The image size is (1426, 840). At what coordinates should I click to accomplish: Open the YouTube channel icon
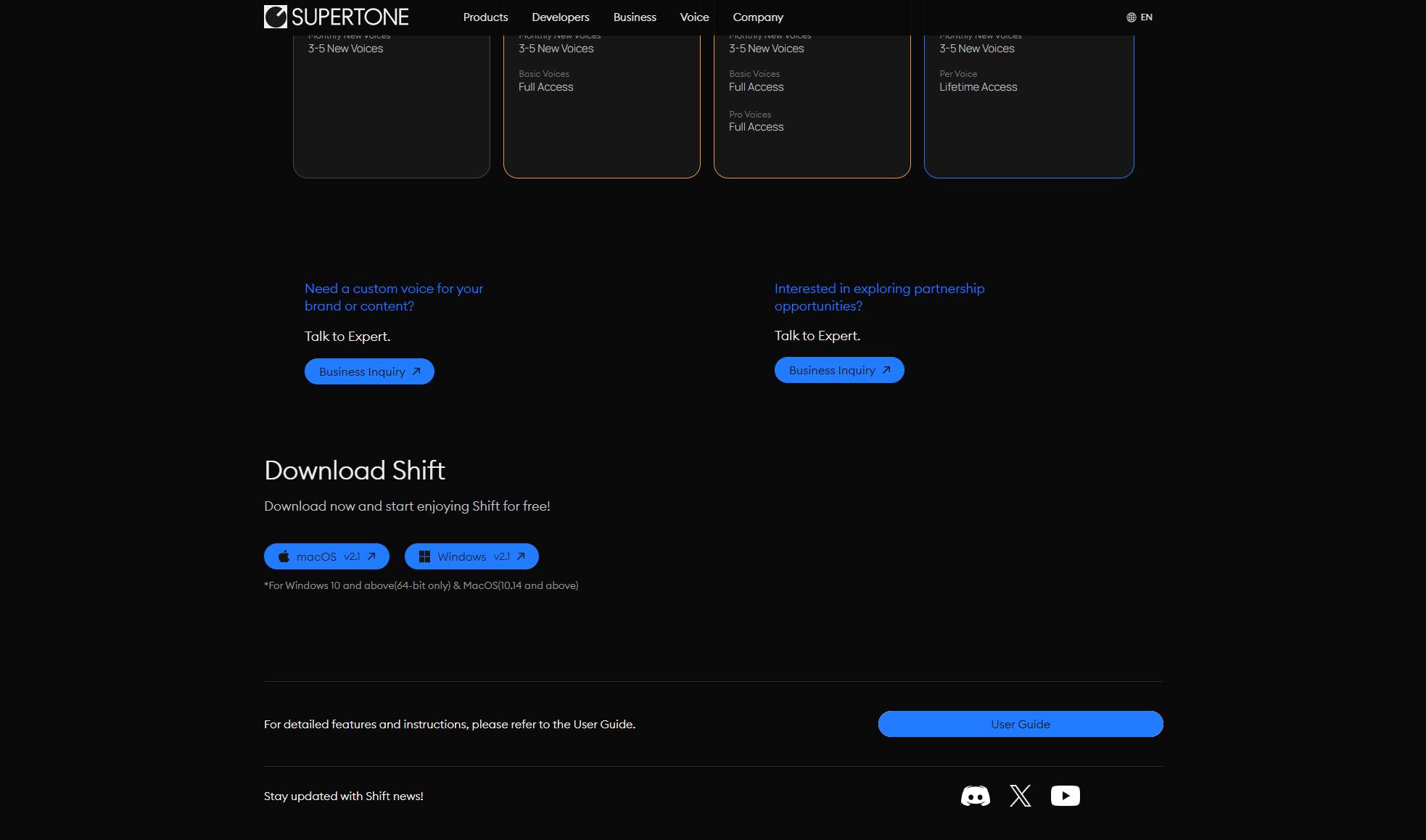[1065, 796]
